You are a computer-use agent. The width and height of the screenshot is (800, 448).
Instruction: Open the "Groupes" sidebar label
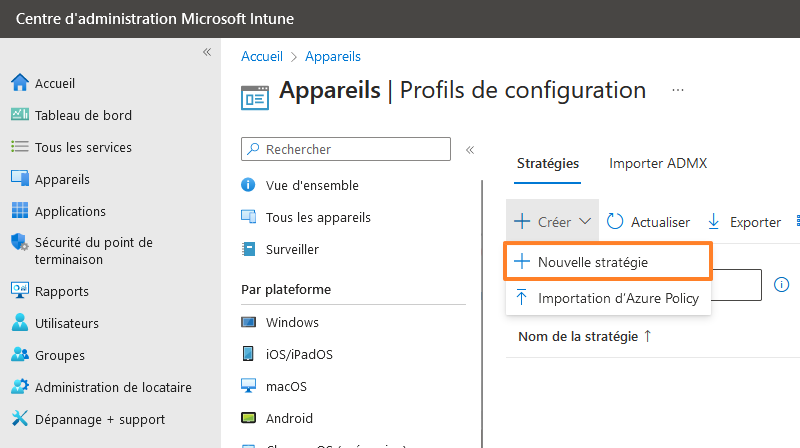tap(60, 356)
